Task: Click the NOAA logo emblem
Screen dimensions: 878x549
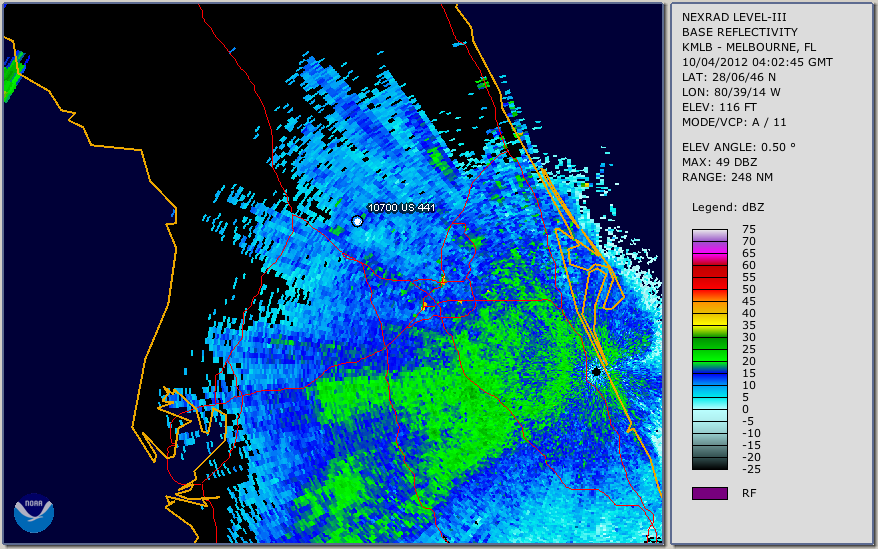Action: click(34, 513)
